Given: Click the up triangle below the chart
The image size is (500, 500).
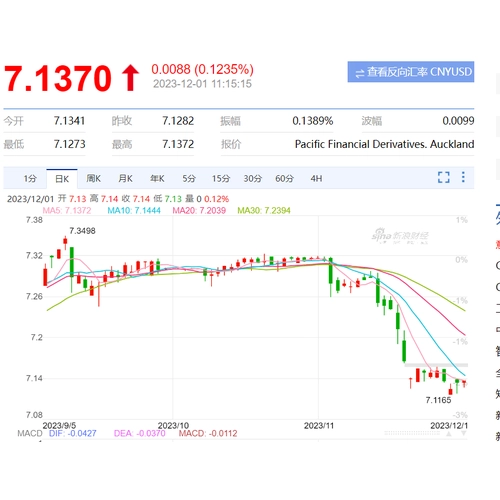Looking at the screenshot, I should click(449, 434).
